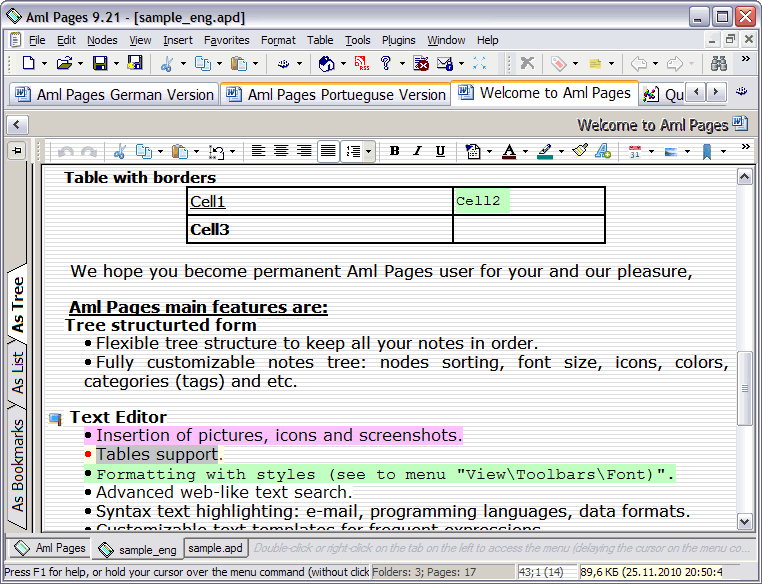This screenshot has height=584, width=762.
Task: Click the styled letter A with plus icon
Action: click(x=603, y=151)
